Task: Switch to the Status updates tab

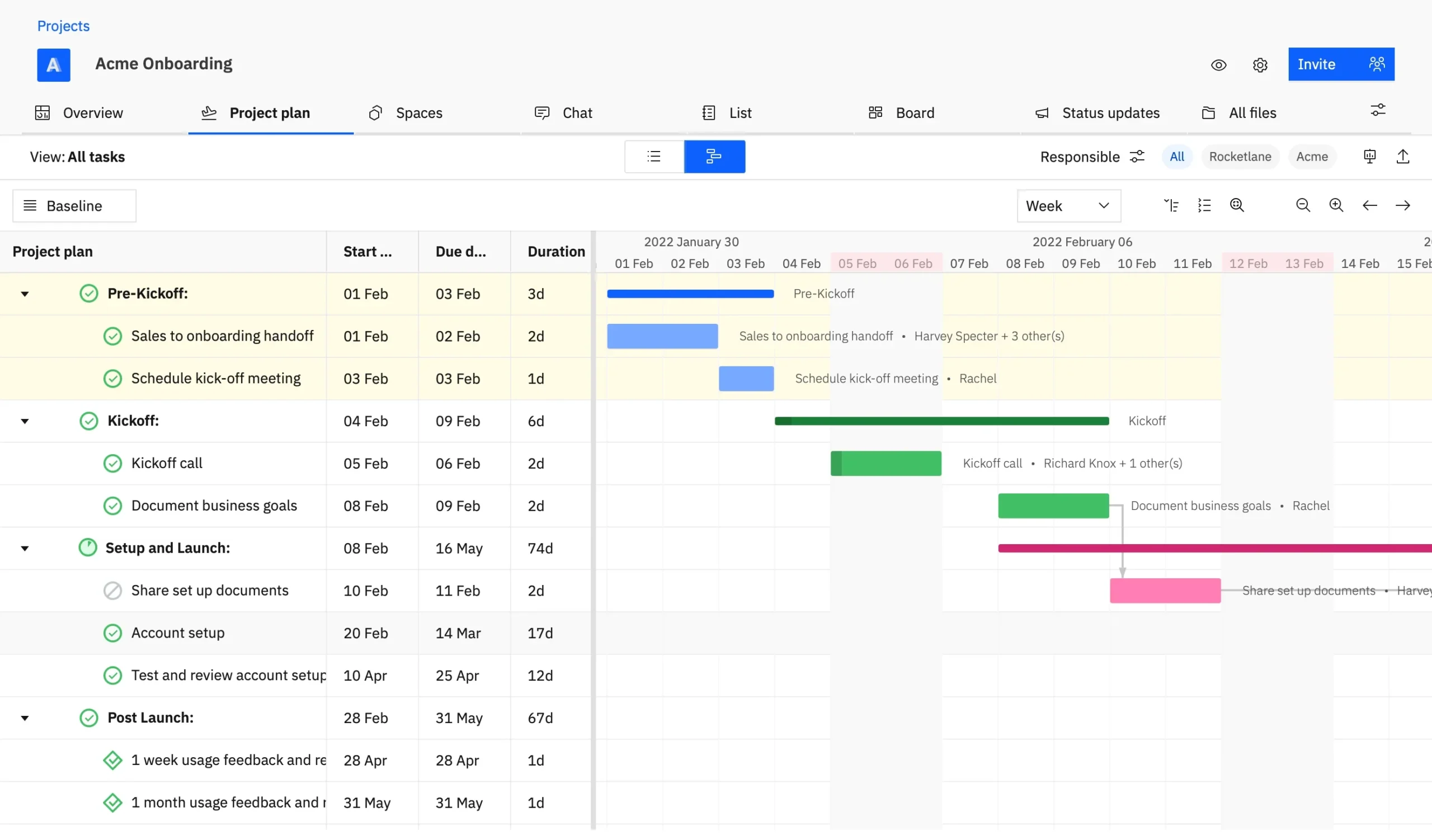Action: click(1111, 112)
